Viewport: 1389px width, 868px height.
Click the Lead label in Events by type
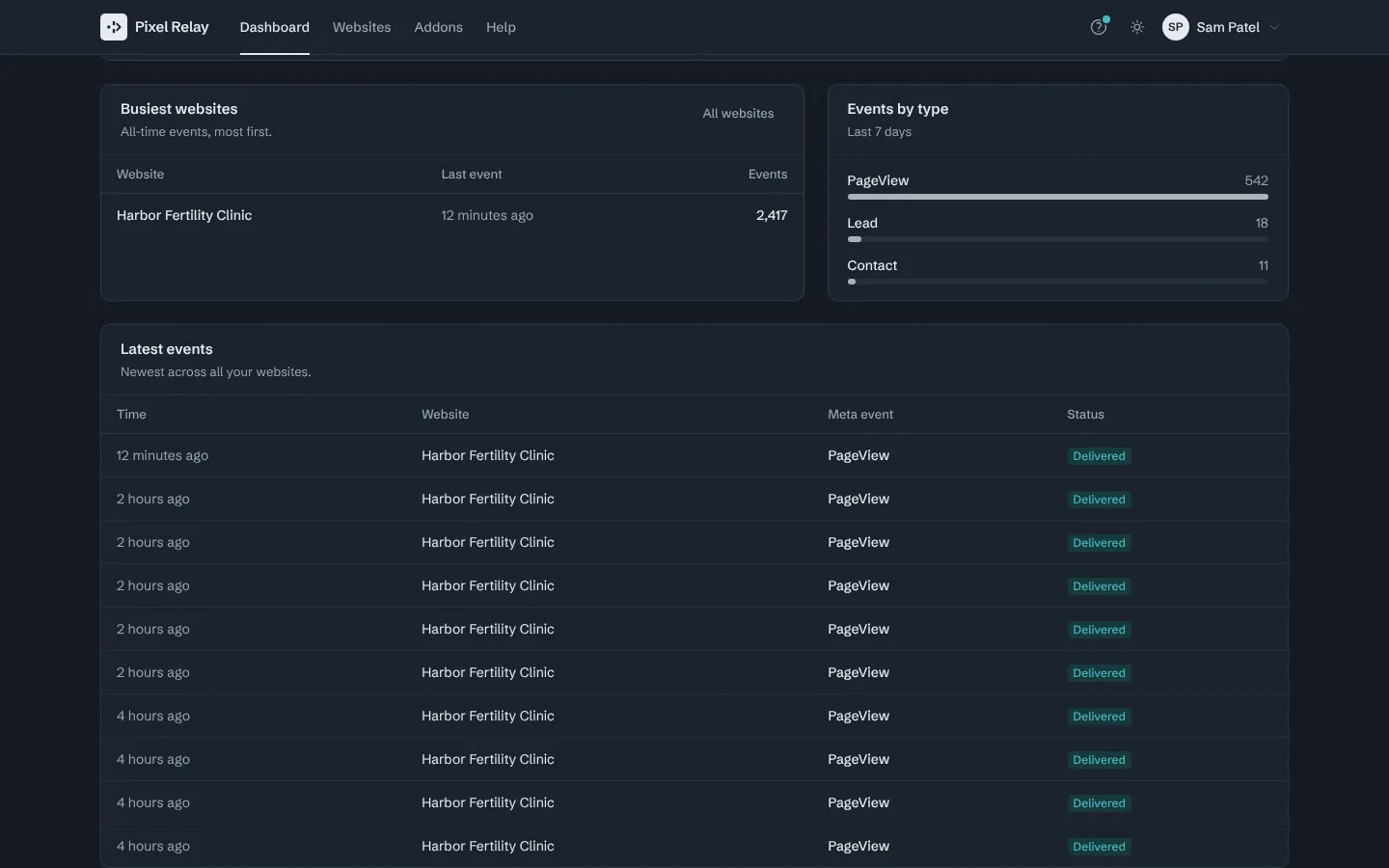point(862,223)
